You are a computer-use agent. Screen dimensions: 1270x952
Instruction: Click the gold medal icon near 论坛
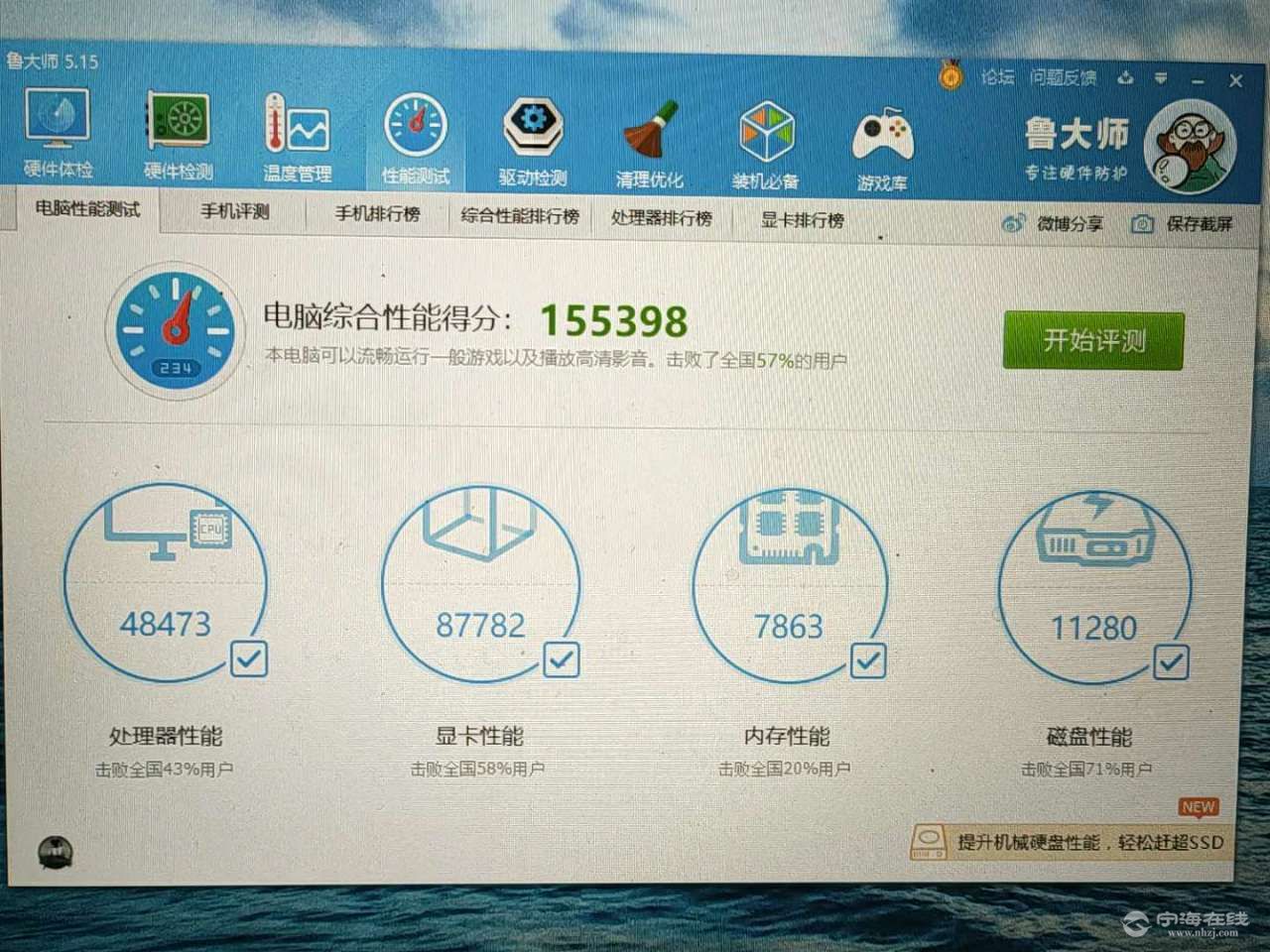(x=951, y=75)
